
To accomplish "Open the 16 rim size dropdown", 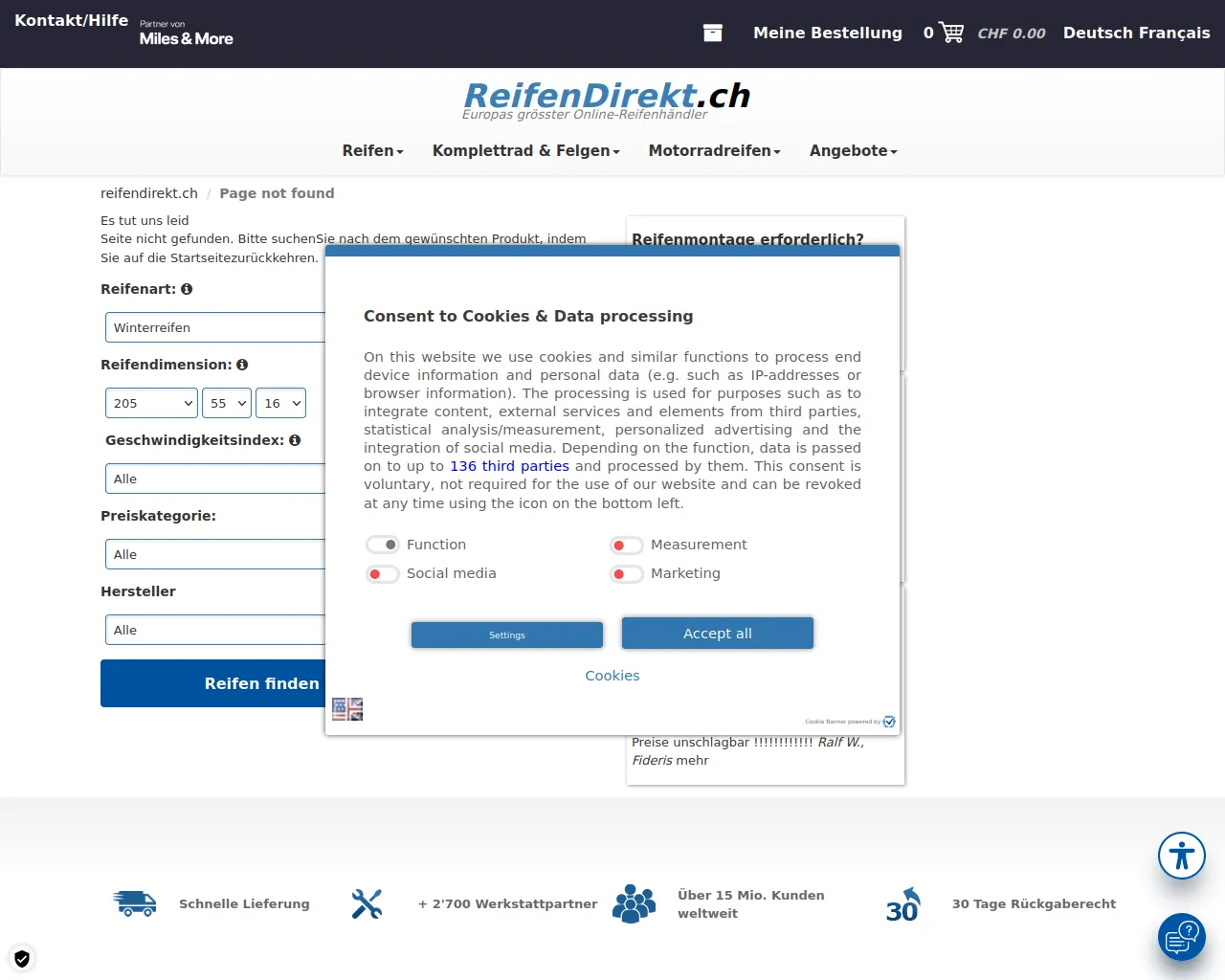I will point(280,403).
